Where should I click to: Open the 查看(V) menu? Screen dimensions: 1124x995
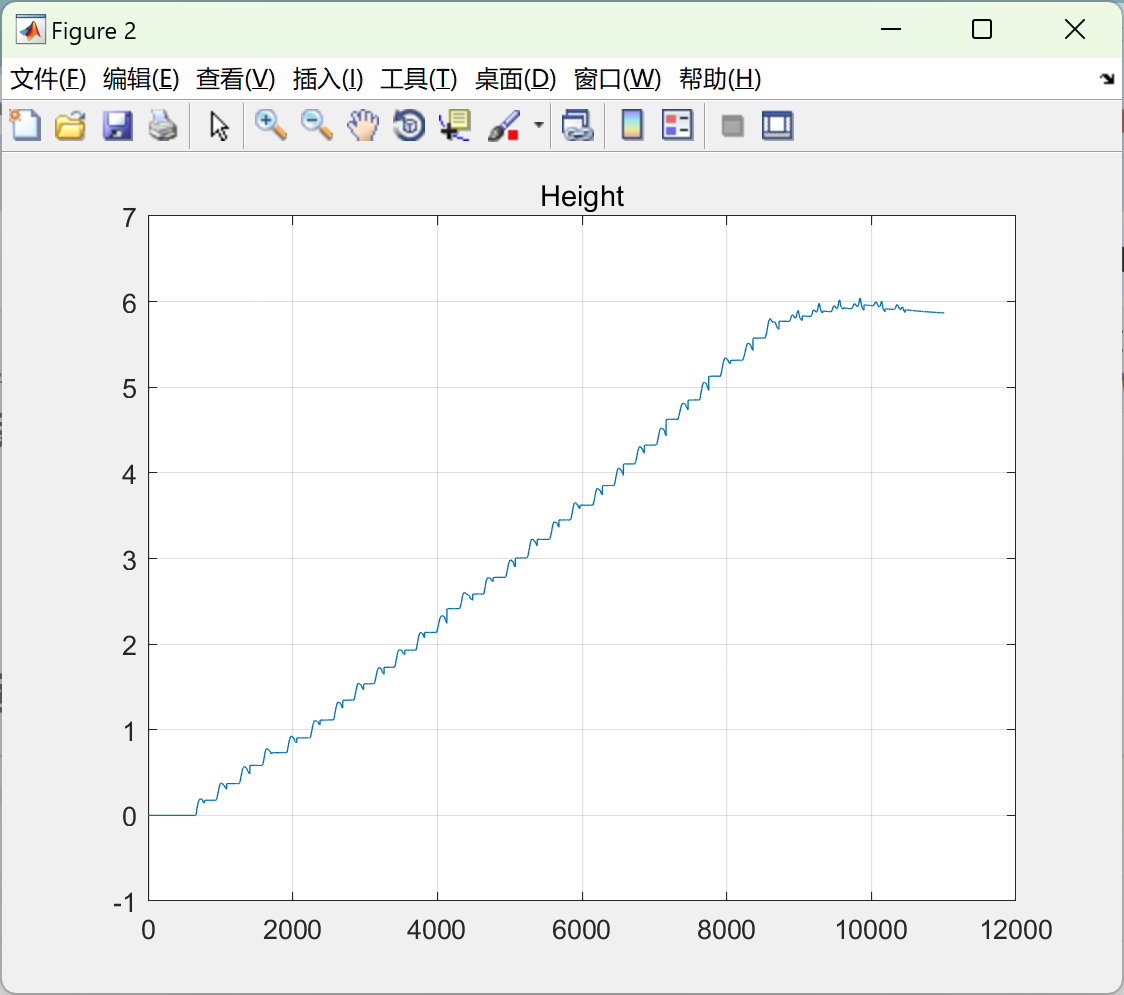click(236, 79)
